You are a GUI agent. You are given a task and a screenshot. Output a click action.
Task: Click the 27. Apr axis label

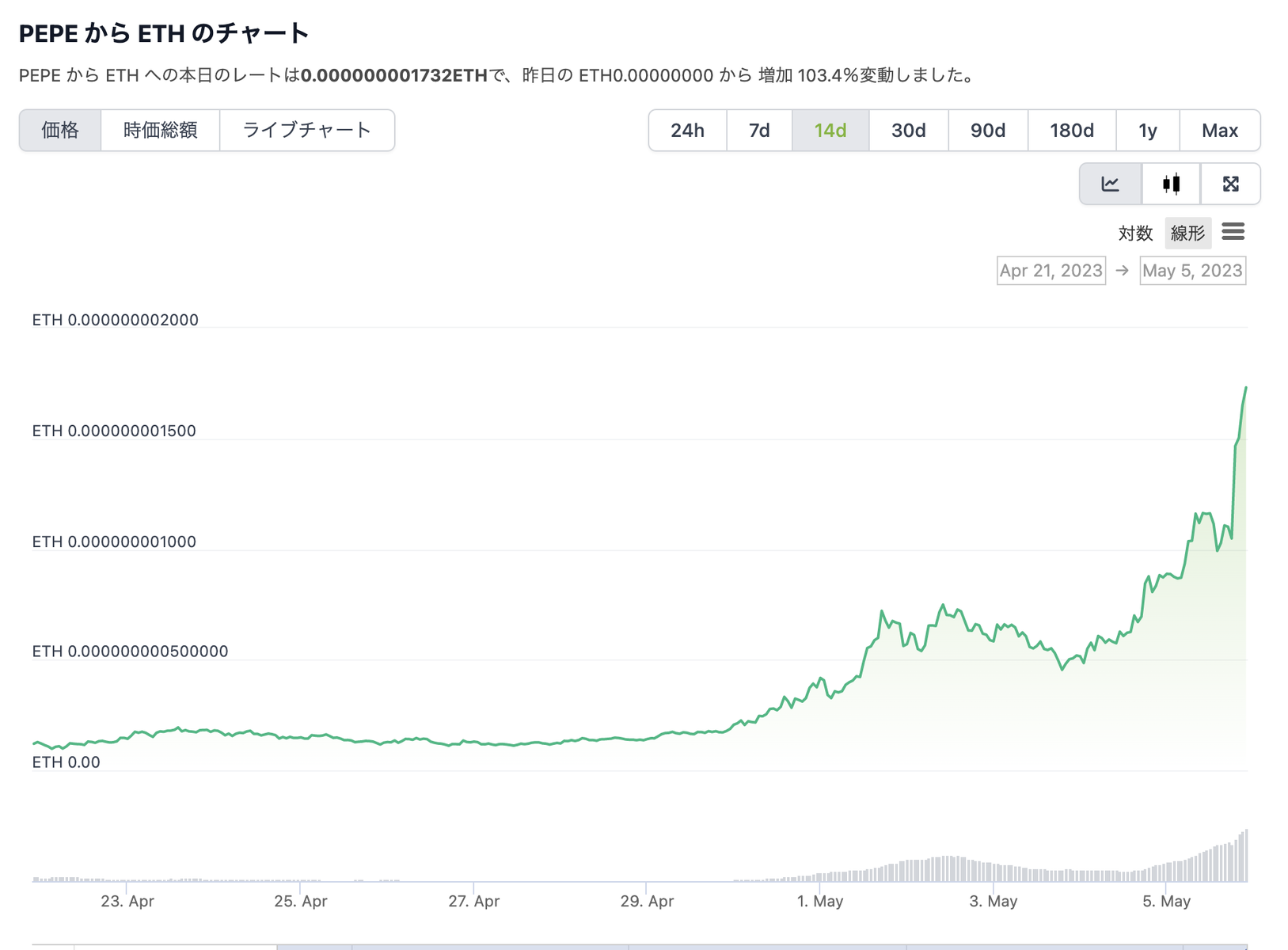coord(473,901)
